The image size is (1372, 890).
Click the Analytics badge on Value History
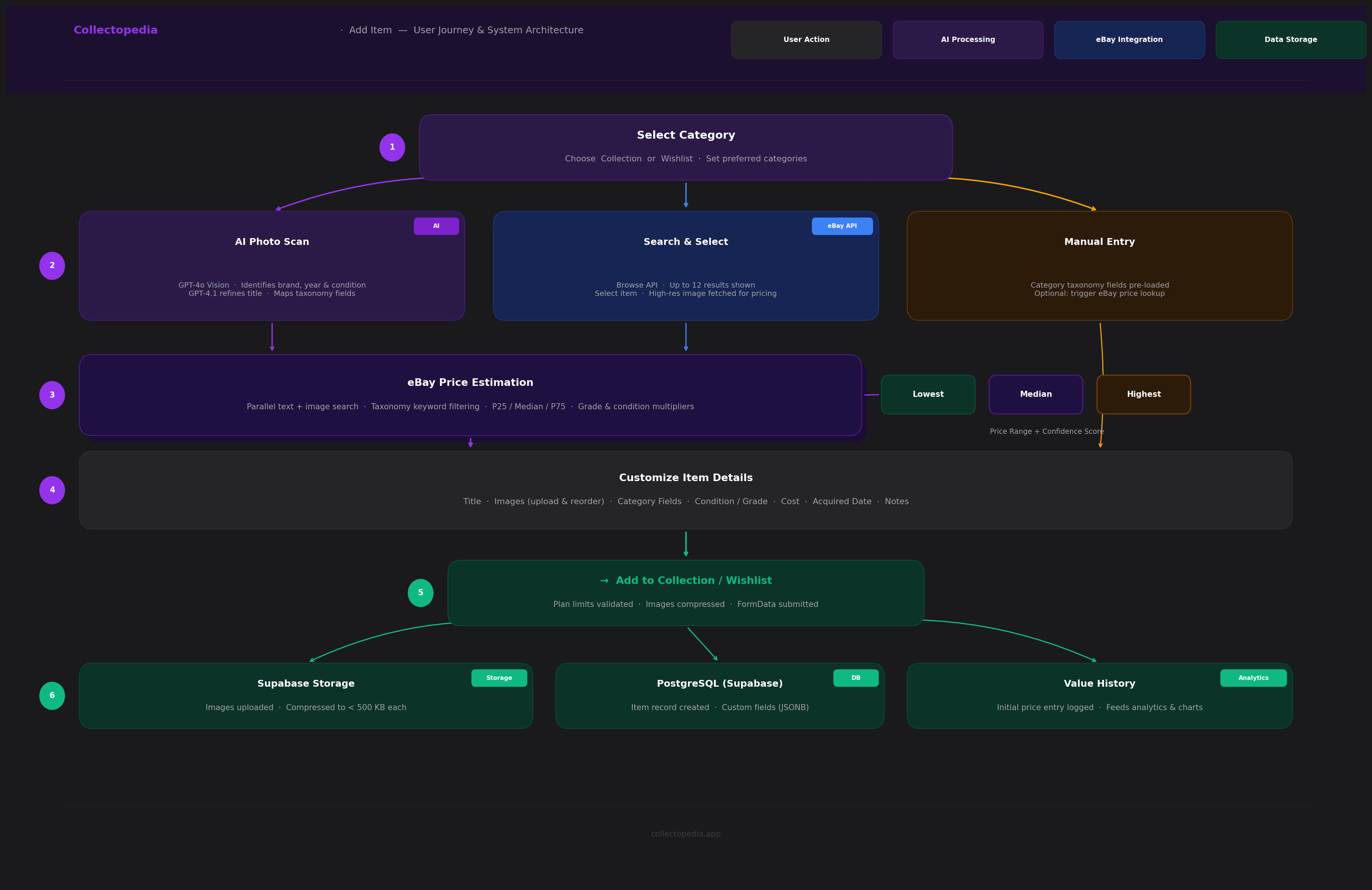[1253, 678]
